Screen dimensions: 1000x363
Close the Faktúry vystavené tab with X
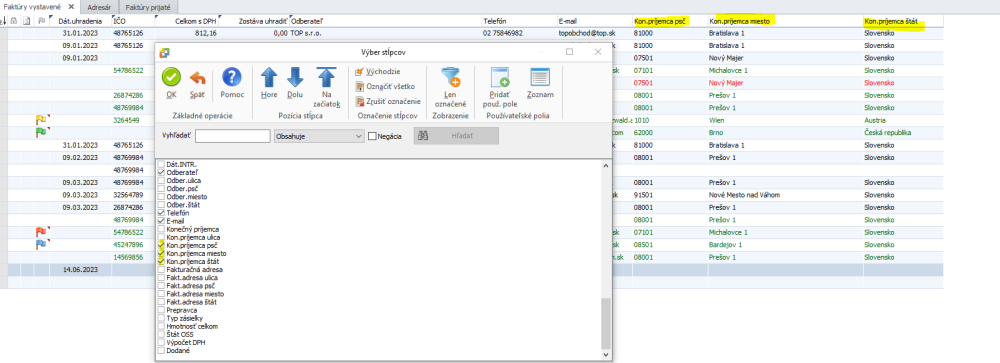[x=70, y=6]
